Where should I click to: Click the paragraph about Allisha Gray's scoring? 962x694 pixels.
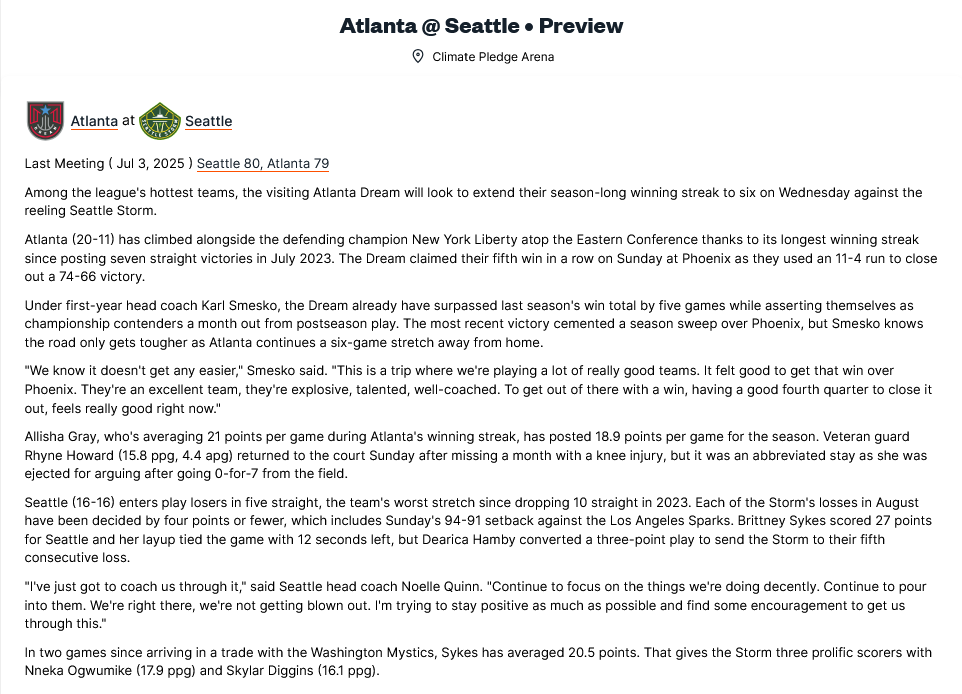475,455
